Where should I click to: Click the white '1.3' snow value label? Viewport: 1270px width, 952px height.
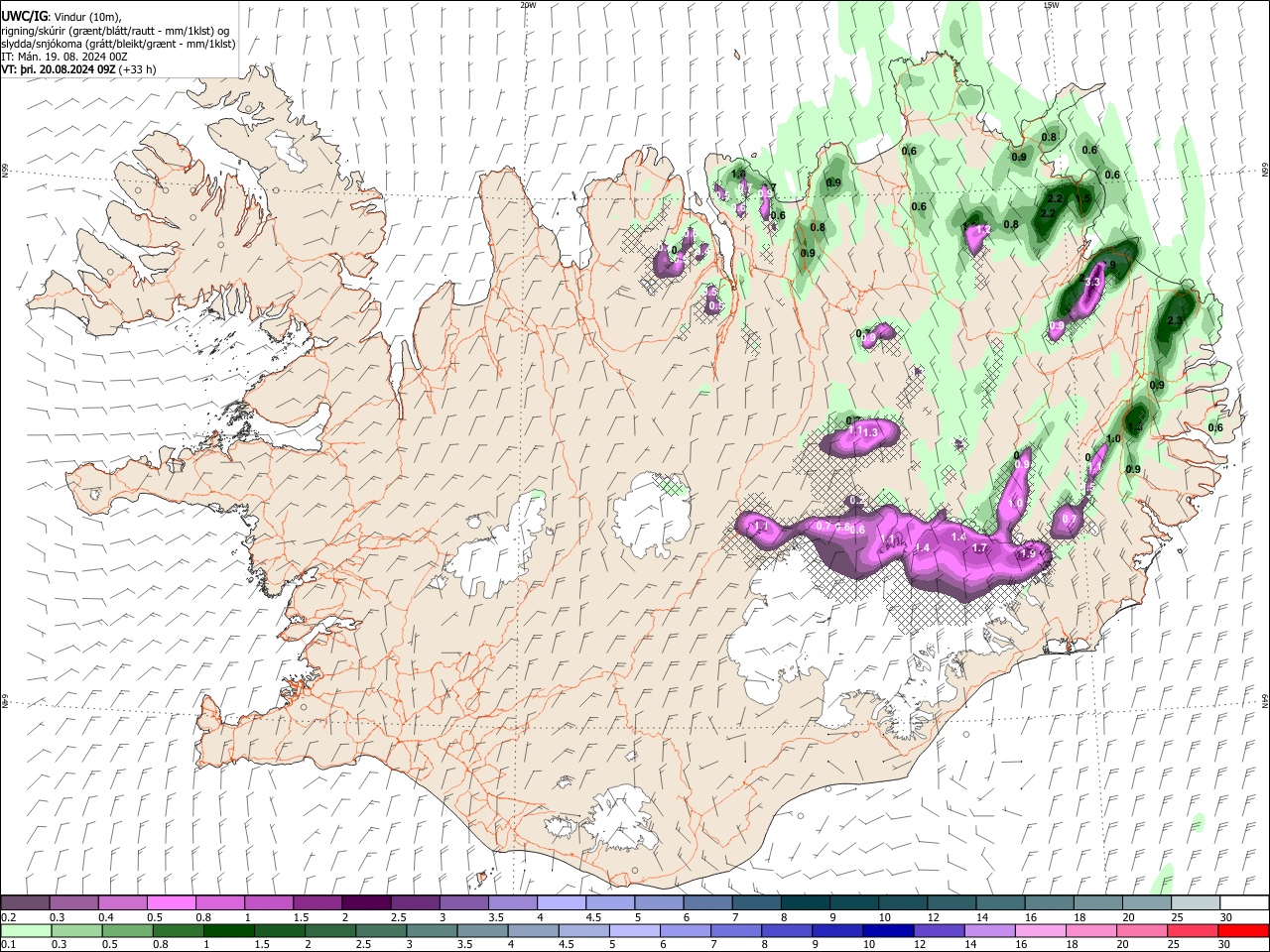(x=871, y=433)
